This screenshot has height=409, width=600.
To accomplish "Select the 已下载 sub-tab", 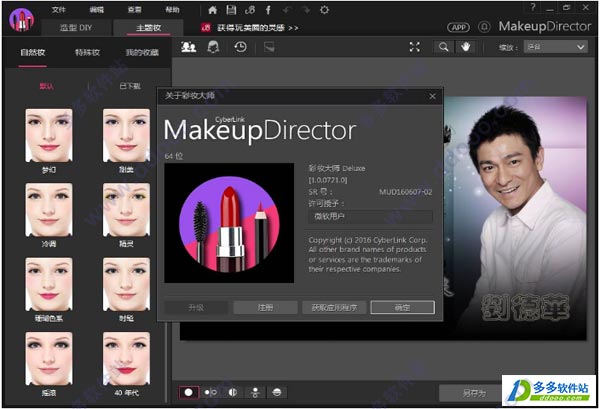I will (x=130, y=86).
